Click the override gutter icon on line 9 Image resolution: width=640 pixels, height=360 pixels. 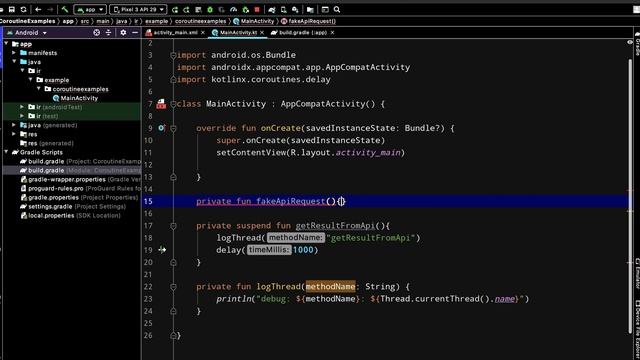161,128
